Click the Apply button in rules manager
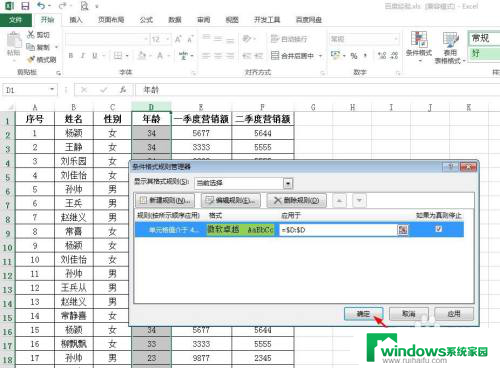Image resolution: width=500 pixels, height=368 pixels. tap(454, 314)
